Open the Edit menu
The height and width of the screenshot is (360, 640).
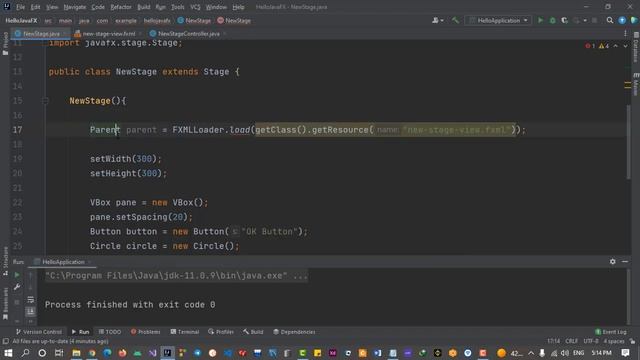[x=36, y=7]
